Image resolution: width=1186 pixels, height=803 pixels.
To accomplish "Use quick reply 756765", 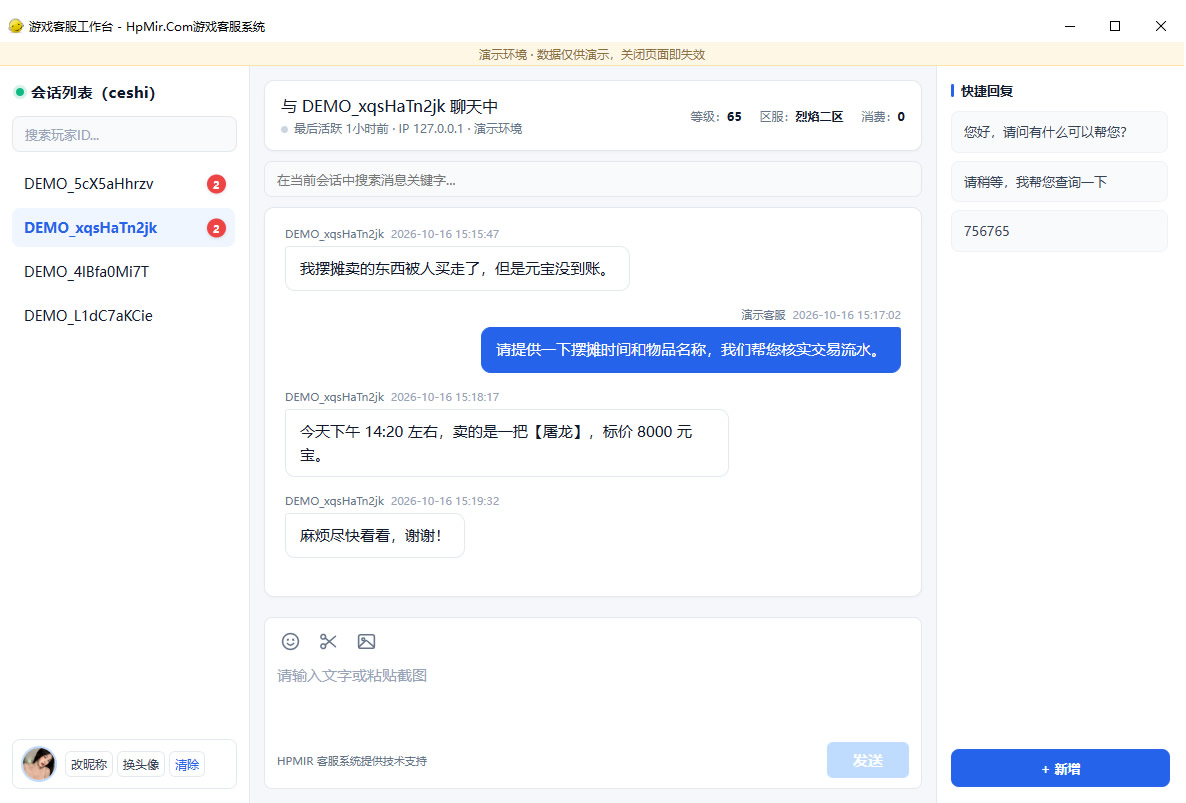I will [x=1059, y=231].
